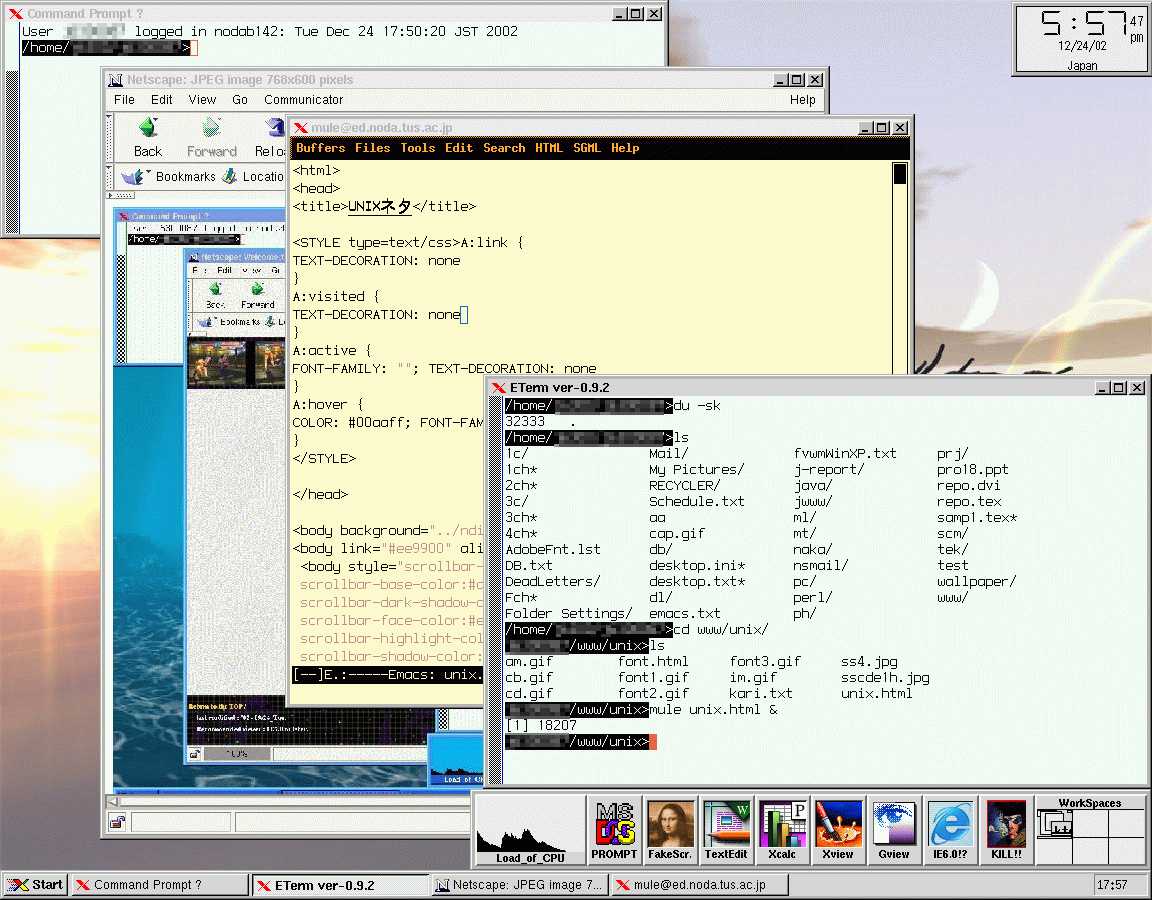Select the top-left WorkSpaces pager desktop
The image size is (1152, 900).
(x=1055, y=823)
